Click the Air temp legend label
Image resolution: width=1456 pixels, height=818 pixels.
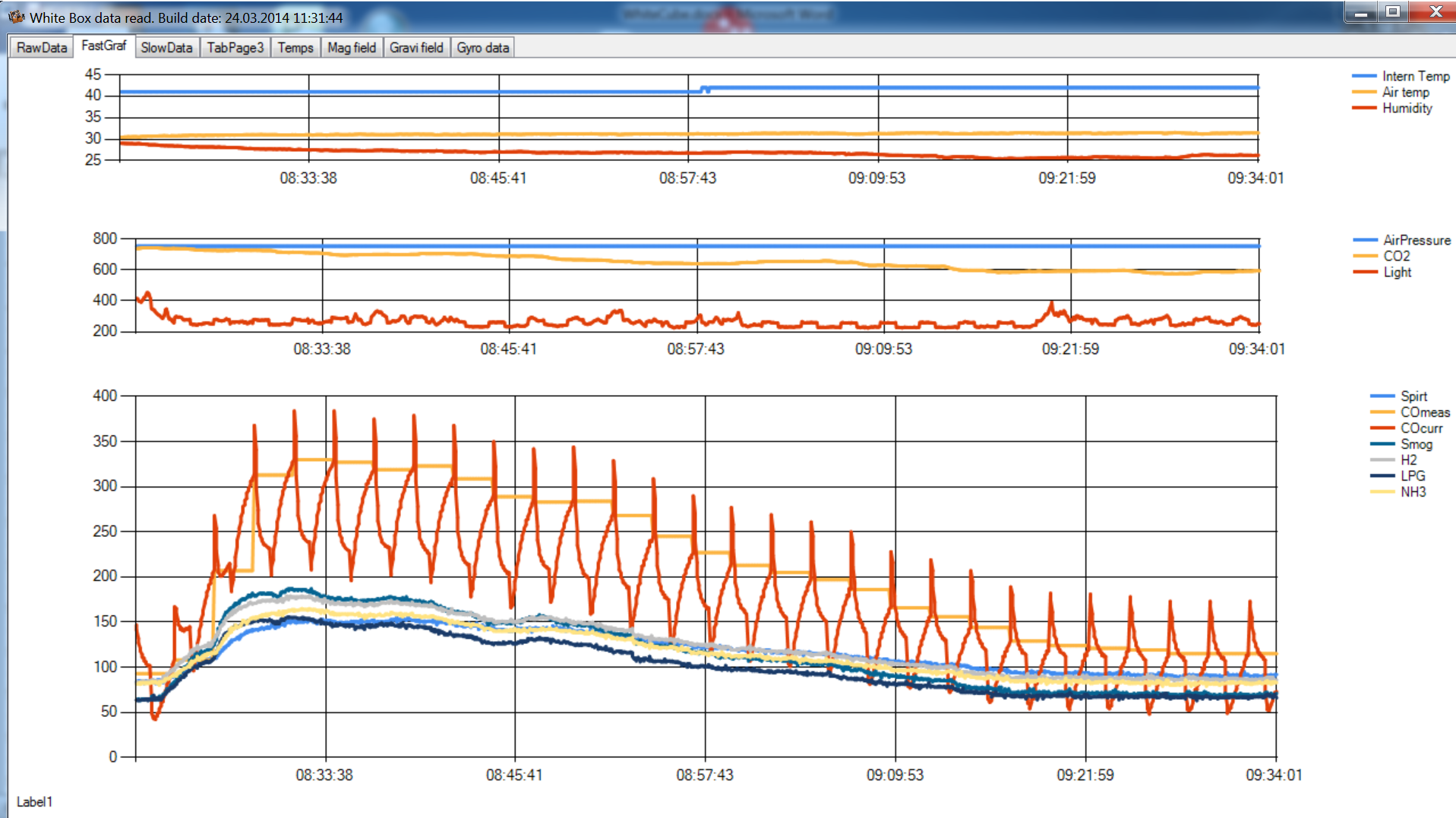click(1406, 92)
